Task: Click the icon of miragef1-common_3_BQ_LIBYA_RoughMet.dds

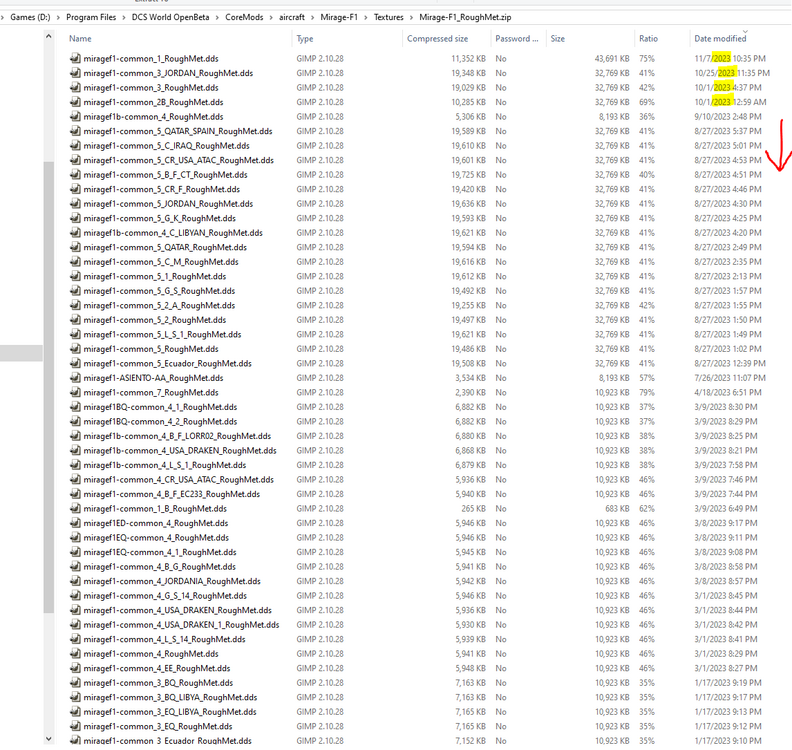Action: click(75, 697)
